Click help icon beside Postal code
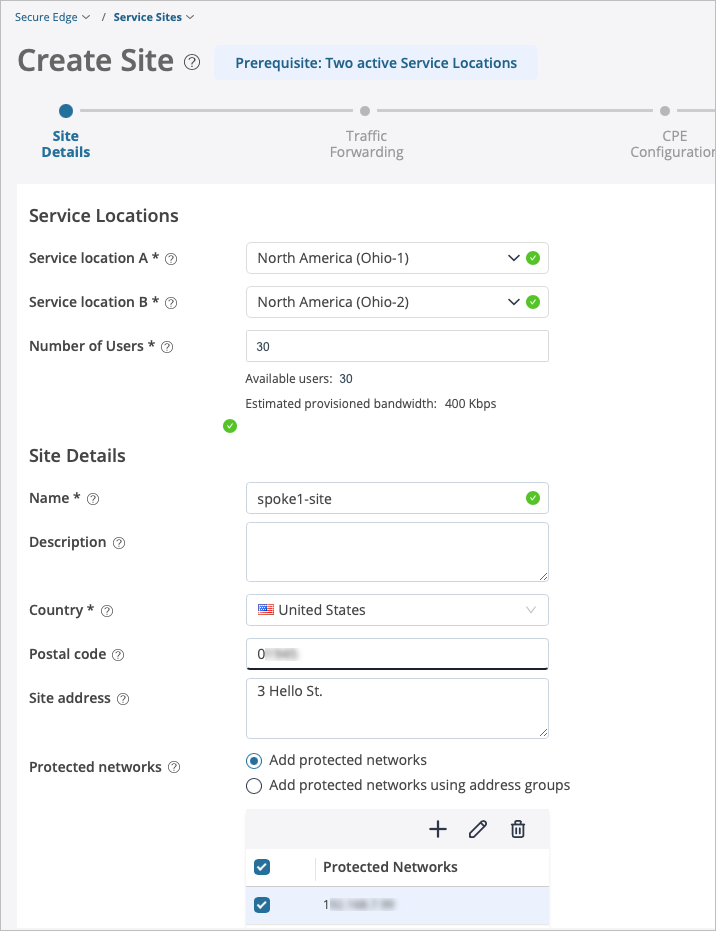This screenshot has width=716, height=931. click(x=118, y=655)
